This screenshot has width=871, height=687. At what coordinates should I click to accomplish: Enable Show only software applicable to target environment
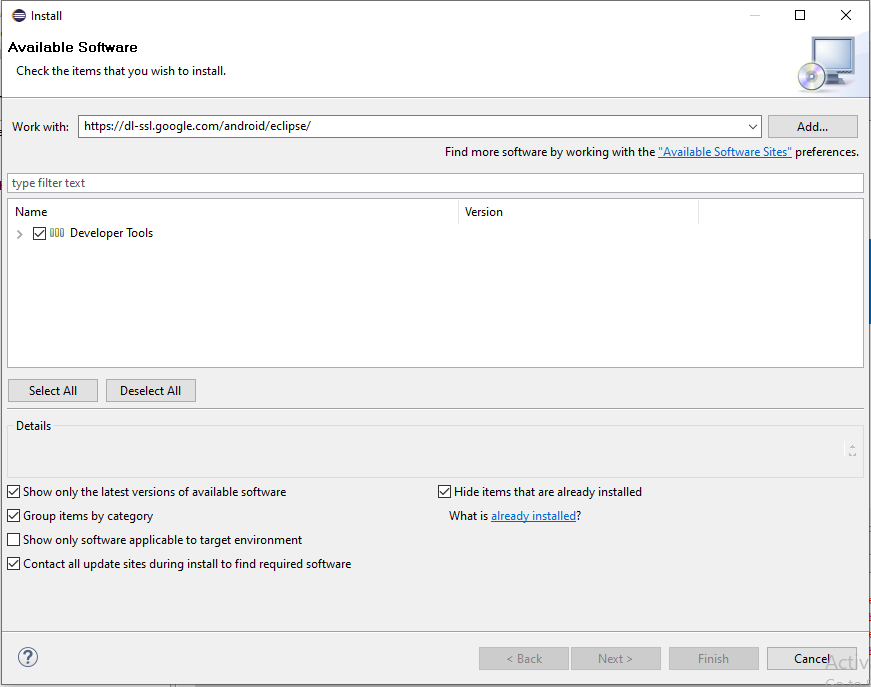(13, 539)
